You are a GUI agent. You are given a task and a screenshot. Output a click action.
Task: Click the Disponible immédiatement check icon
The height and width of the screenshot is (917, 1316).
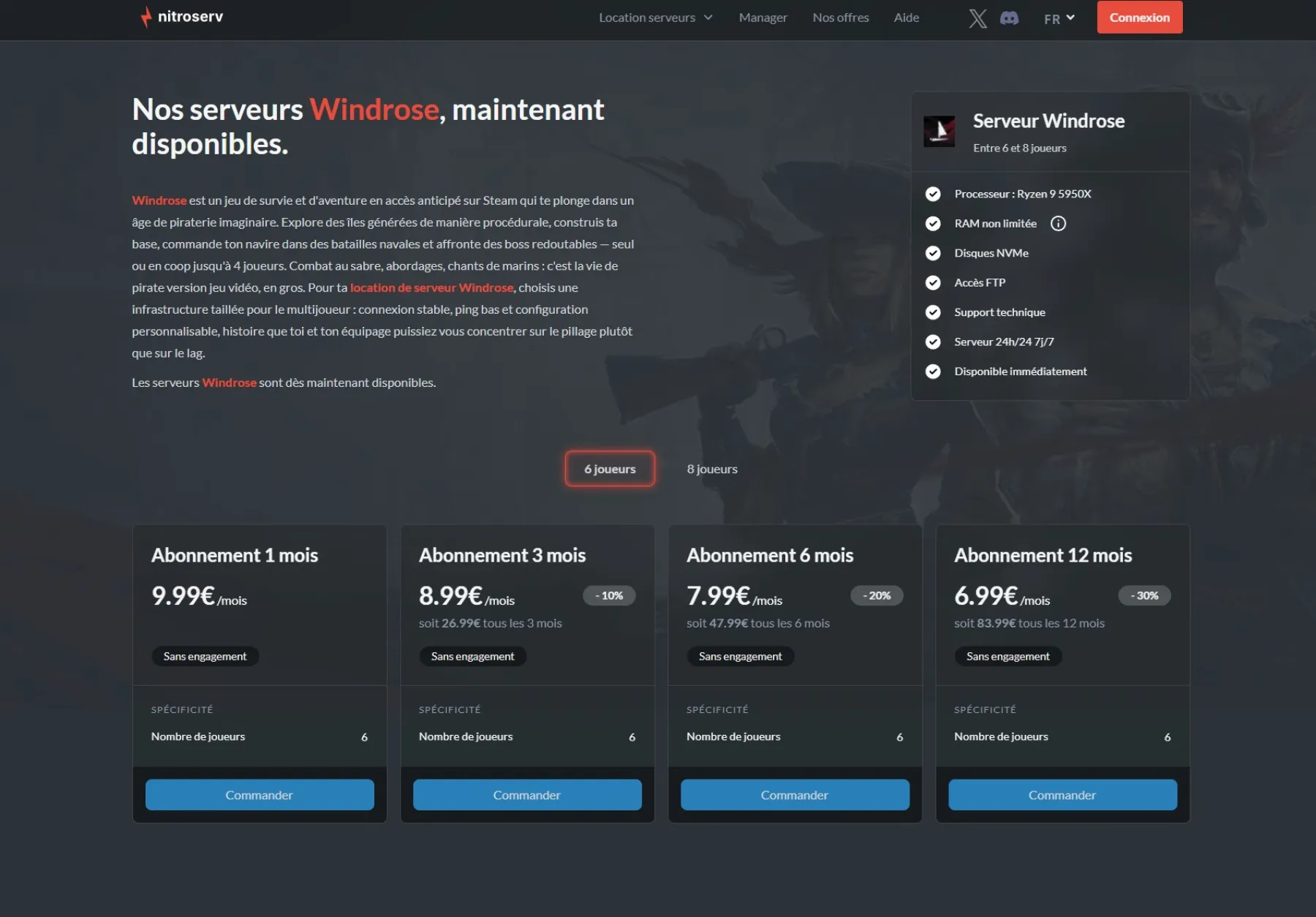pos(933,371)
